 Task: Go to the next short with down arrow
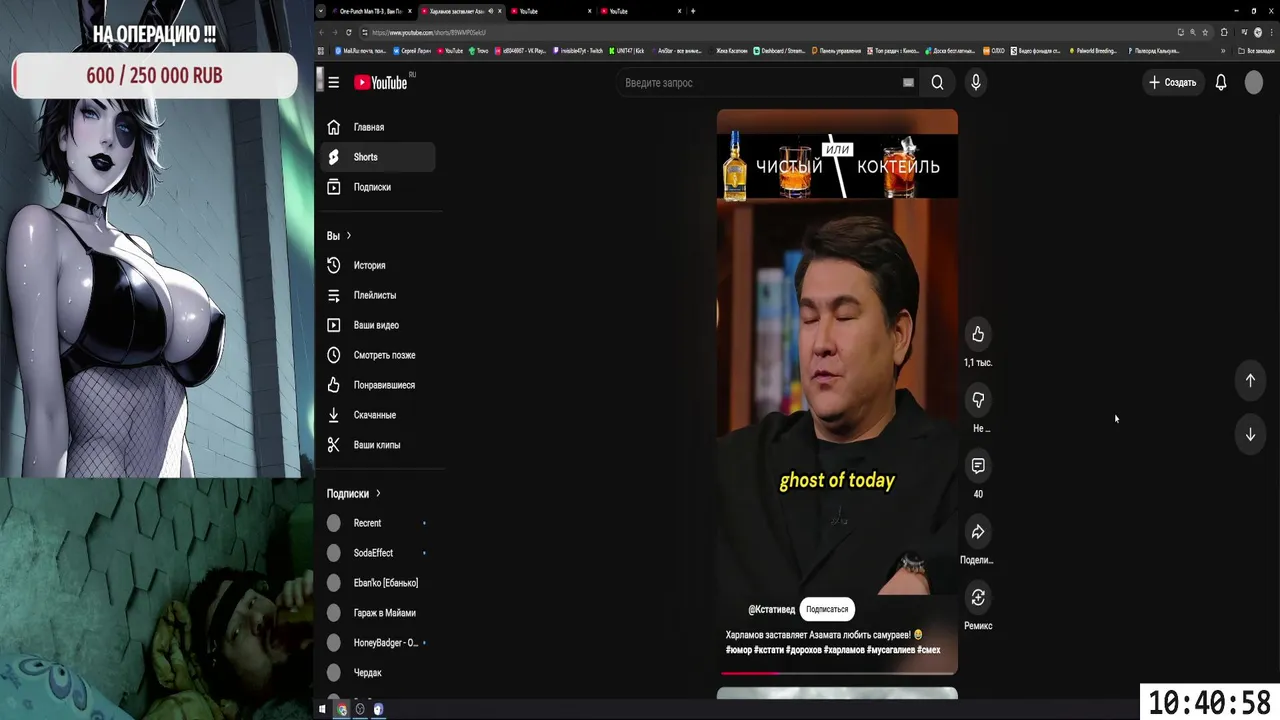[x=1250, y=434]
